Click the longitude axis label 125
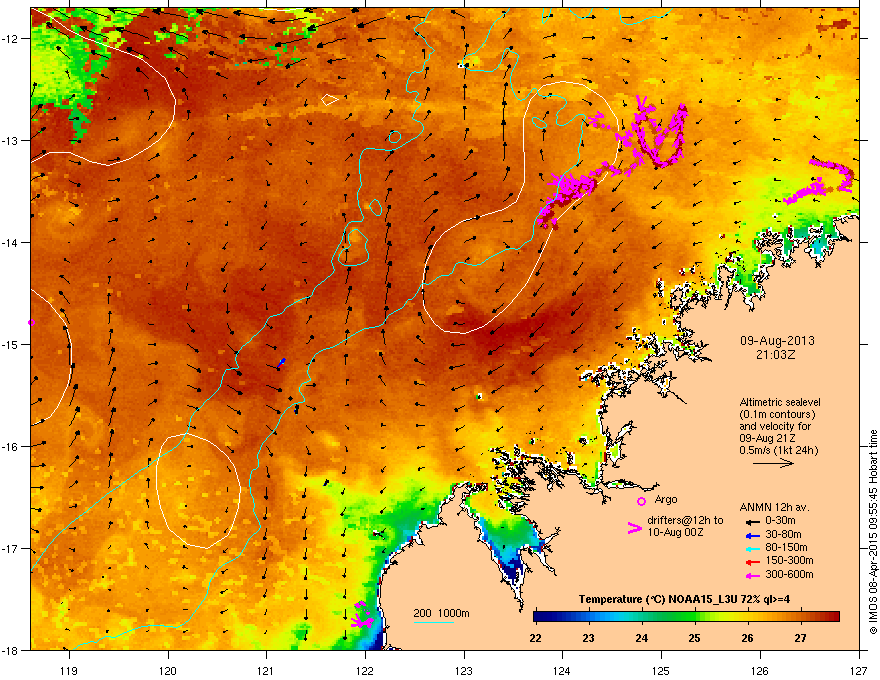This screenshot has height=680, width=880. tap(661, 670)
